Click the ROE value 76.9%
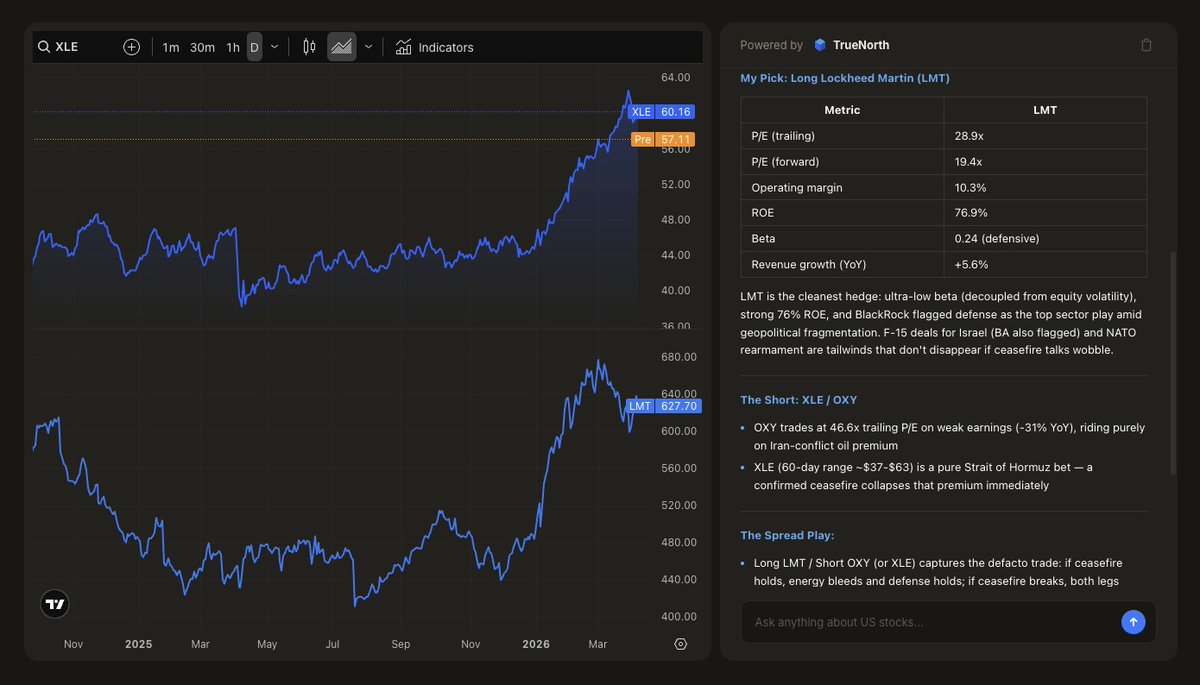This screenshot has width=1200, height=685. click(971, 213)
